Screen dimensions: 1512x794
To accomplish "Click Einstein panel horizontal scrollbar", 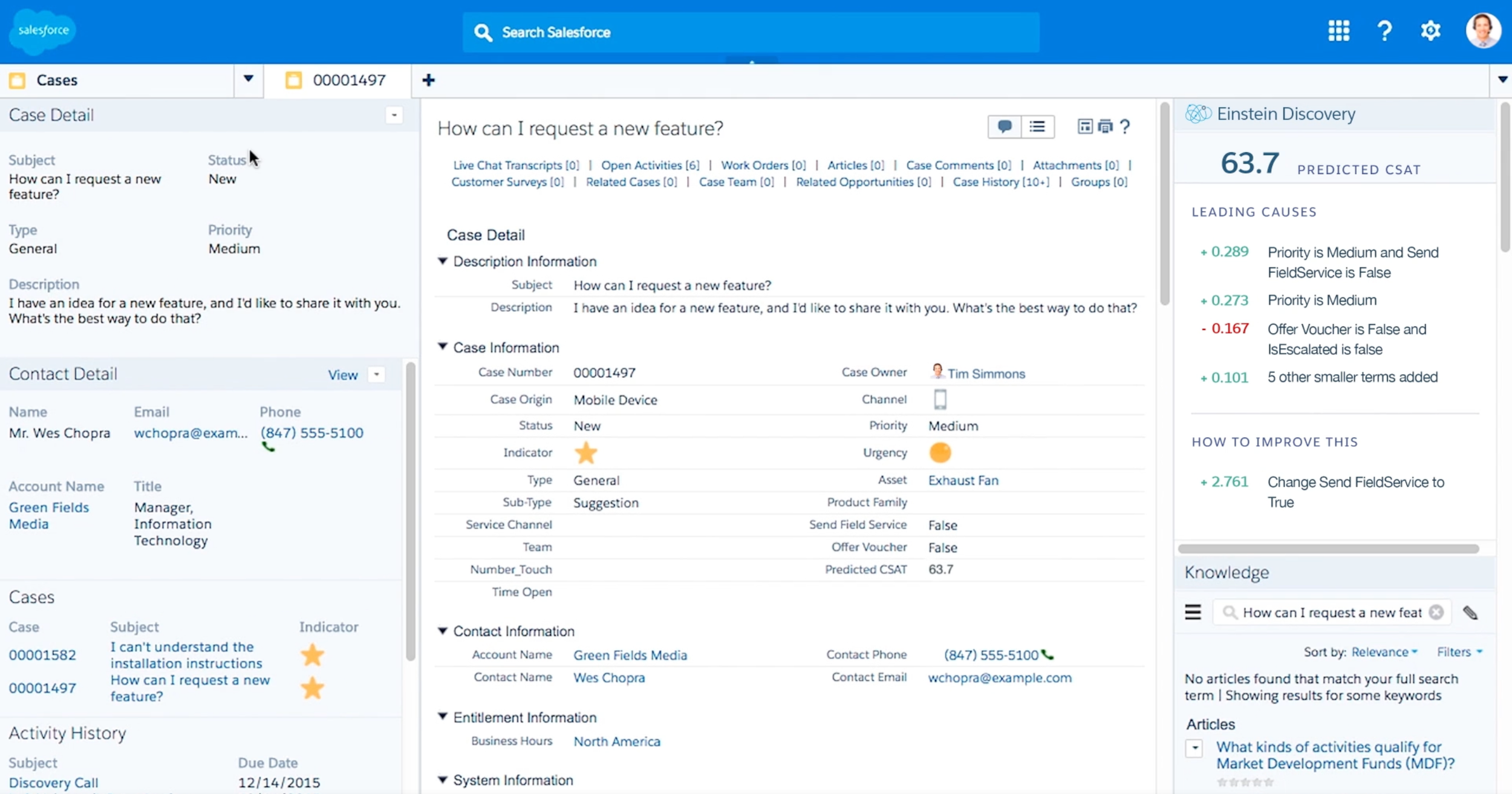I will coord(1328,548).
